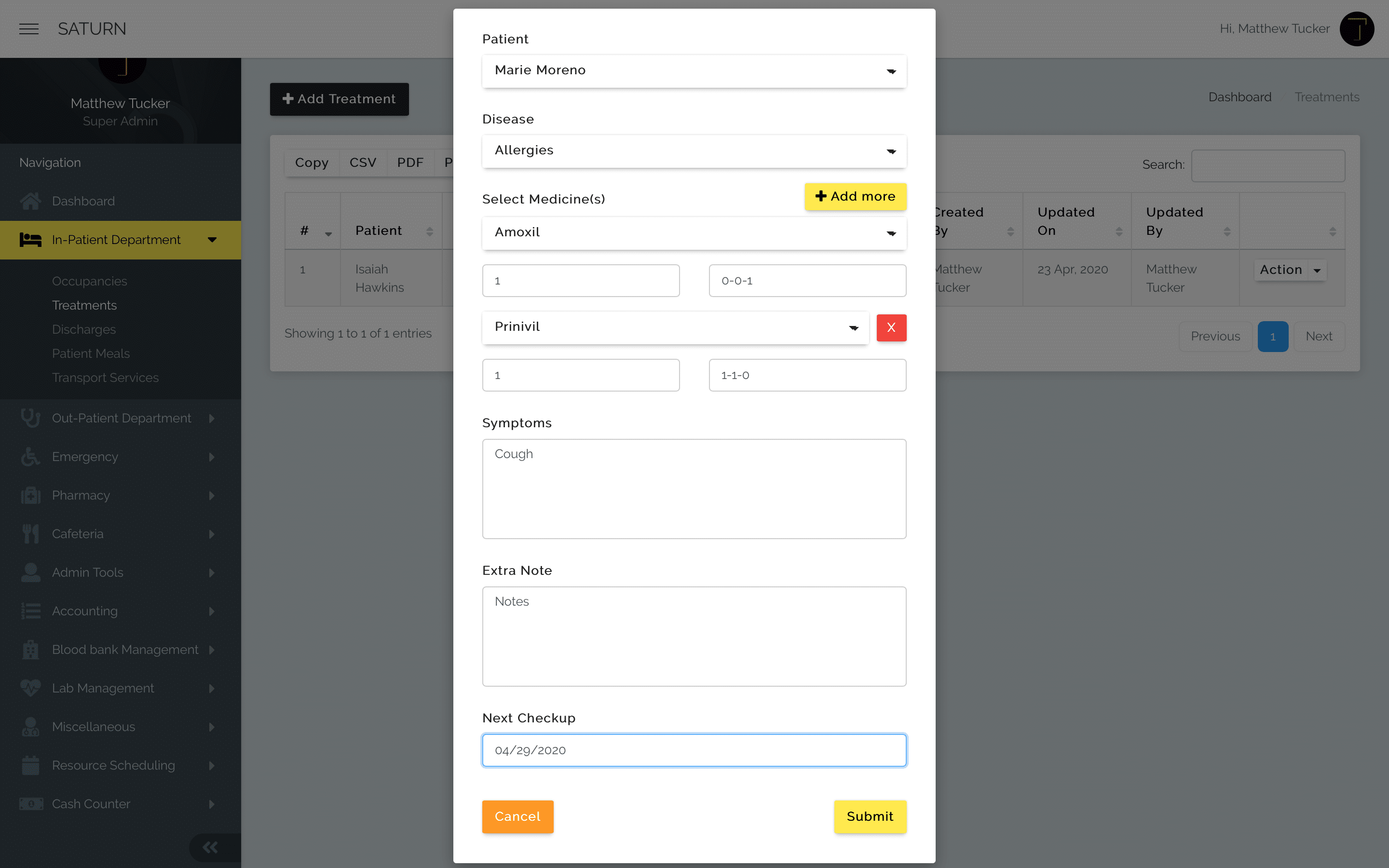The width and height of the screenshot is (1389, 868).
Task: Click the Submit button
Action: (x=870, y=816)
